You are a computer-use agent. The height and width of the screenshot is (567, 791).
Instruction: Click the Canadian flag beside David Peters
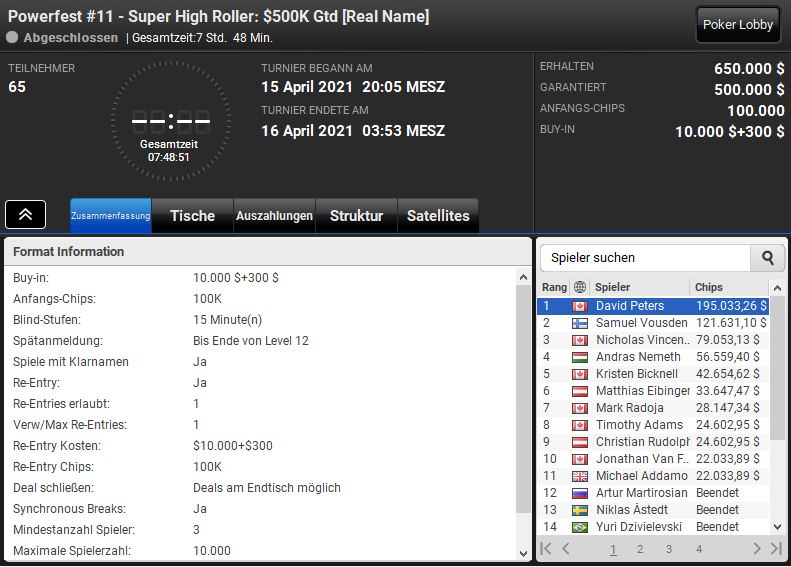580,306
